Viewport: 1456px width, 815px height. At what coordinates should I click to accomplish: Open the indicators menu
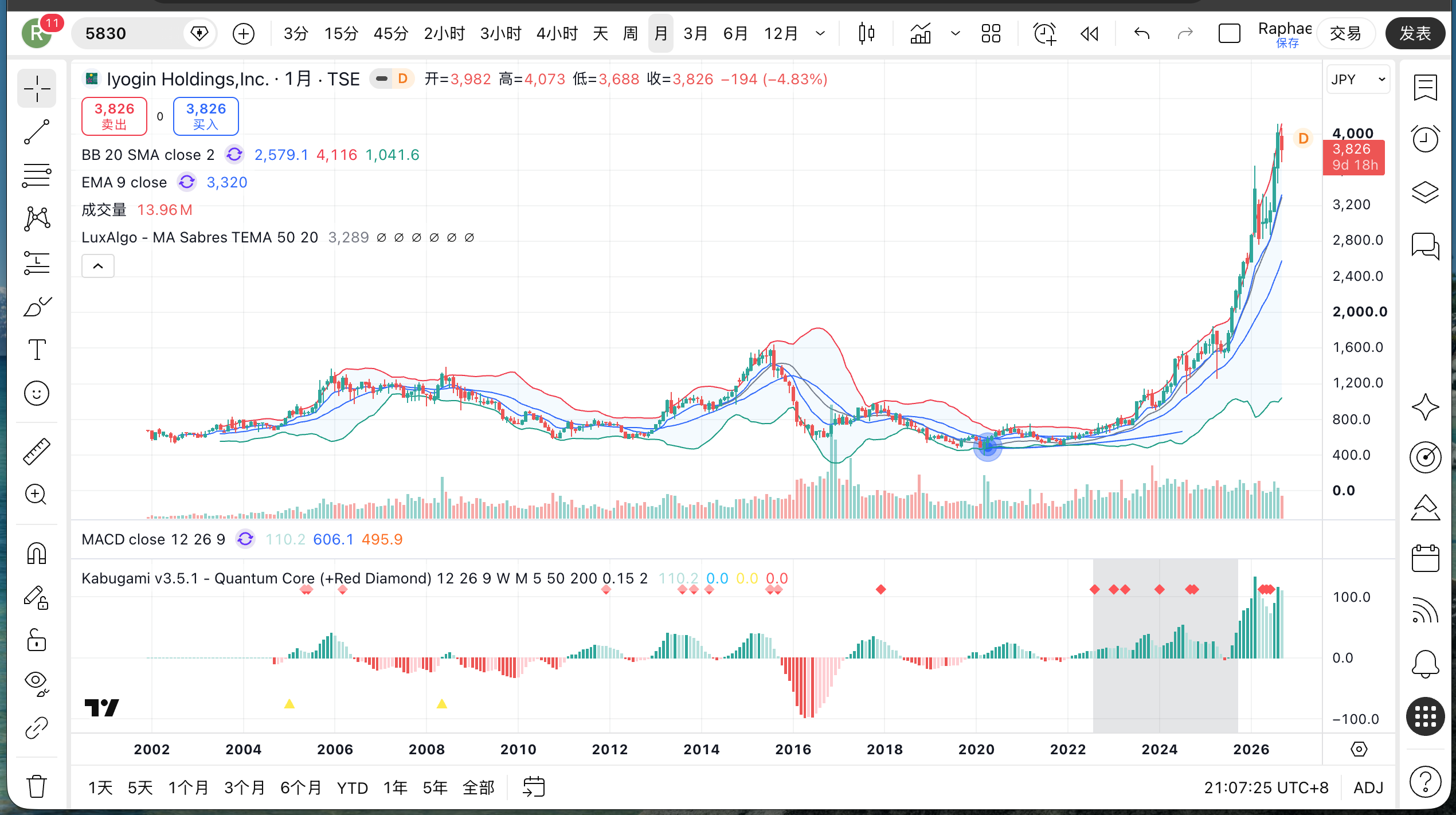point(921,34)
